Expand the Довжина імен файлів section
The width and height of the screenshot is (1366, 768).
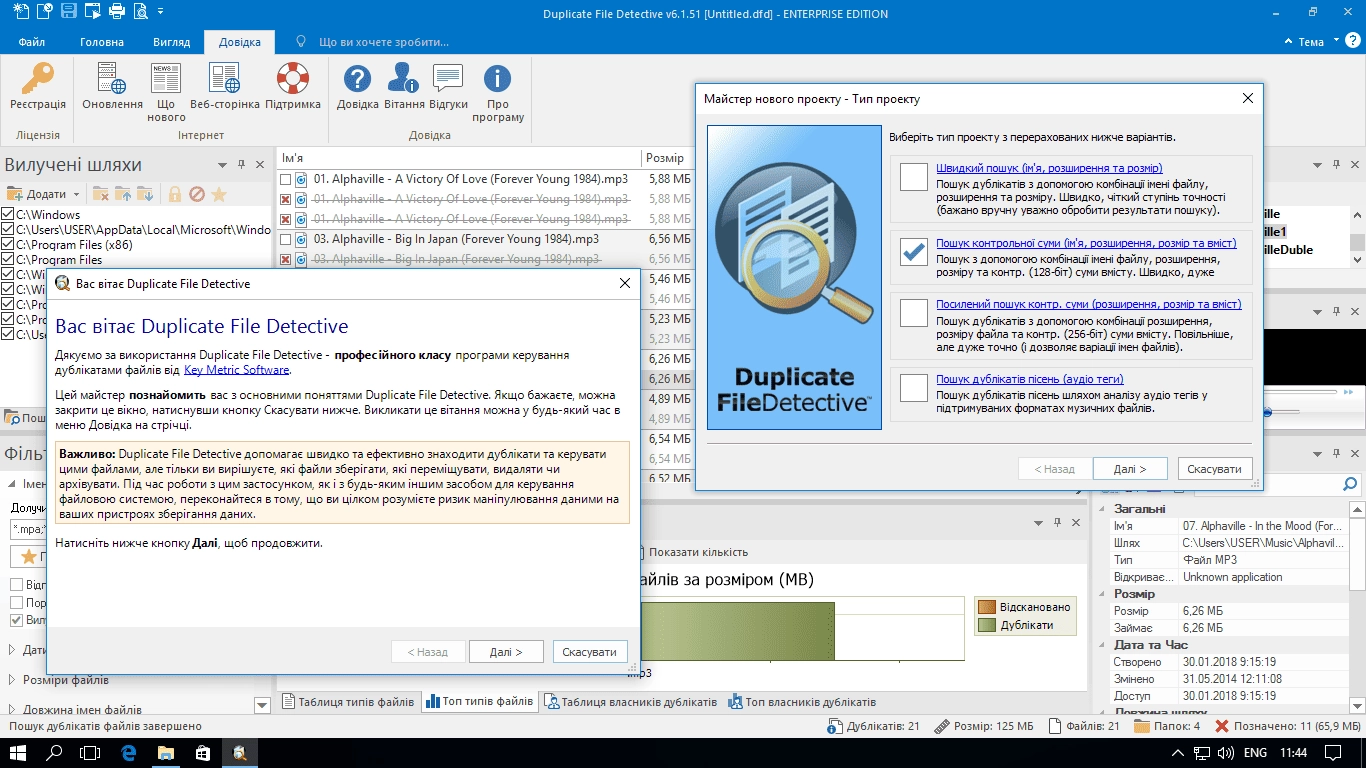[x=11, y=710]
